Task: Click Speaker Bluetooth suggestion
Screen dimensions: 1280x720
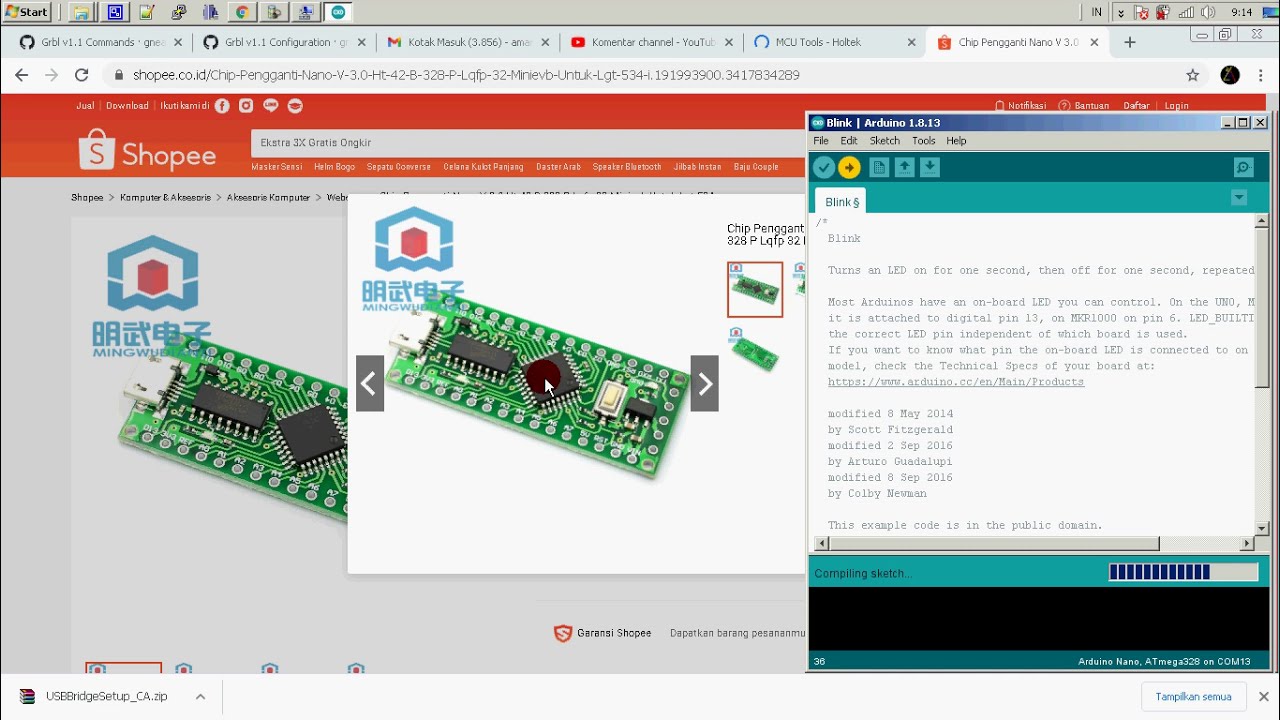Action: pyautogui.click(x=627, y=167)
